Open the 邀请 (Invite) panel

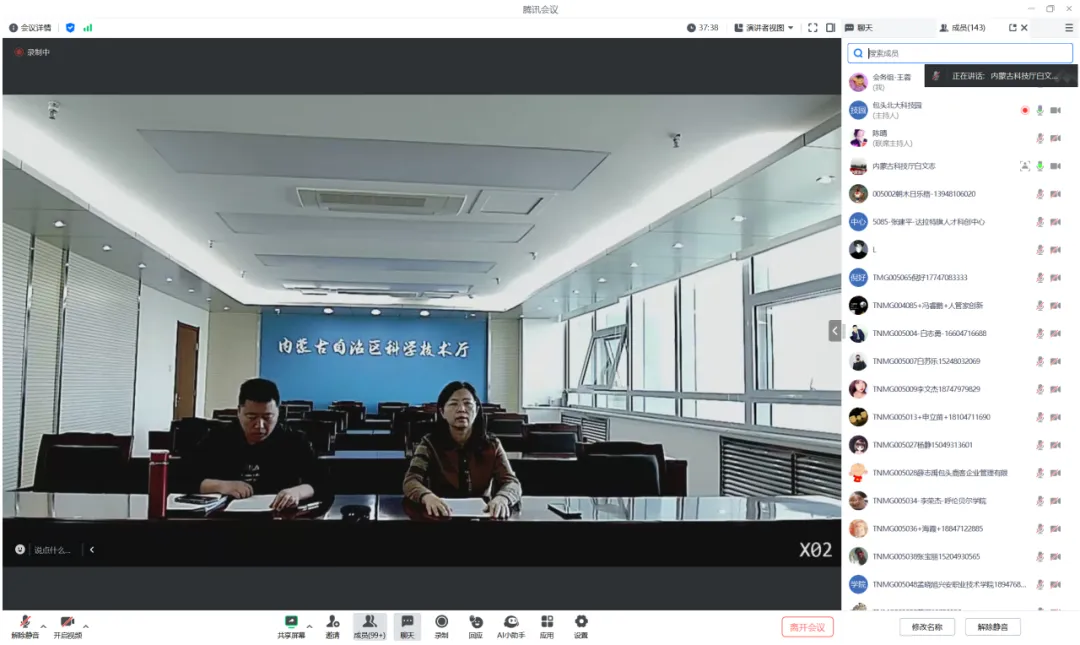pos(332,624)
